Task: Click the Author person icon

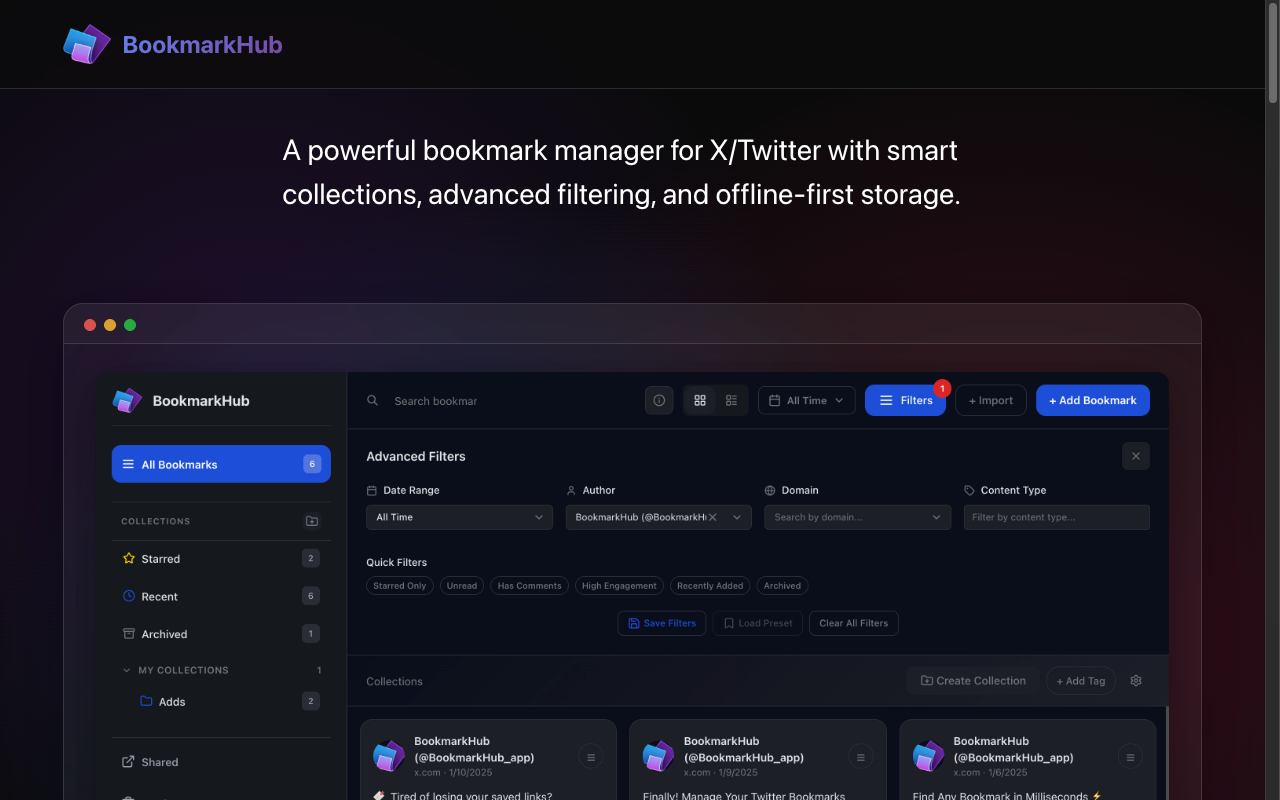Action: pyautogui.click(x=571, y=491)
